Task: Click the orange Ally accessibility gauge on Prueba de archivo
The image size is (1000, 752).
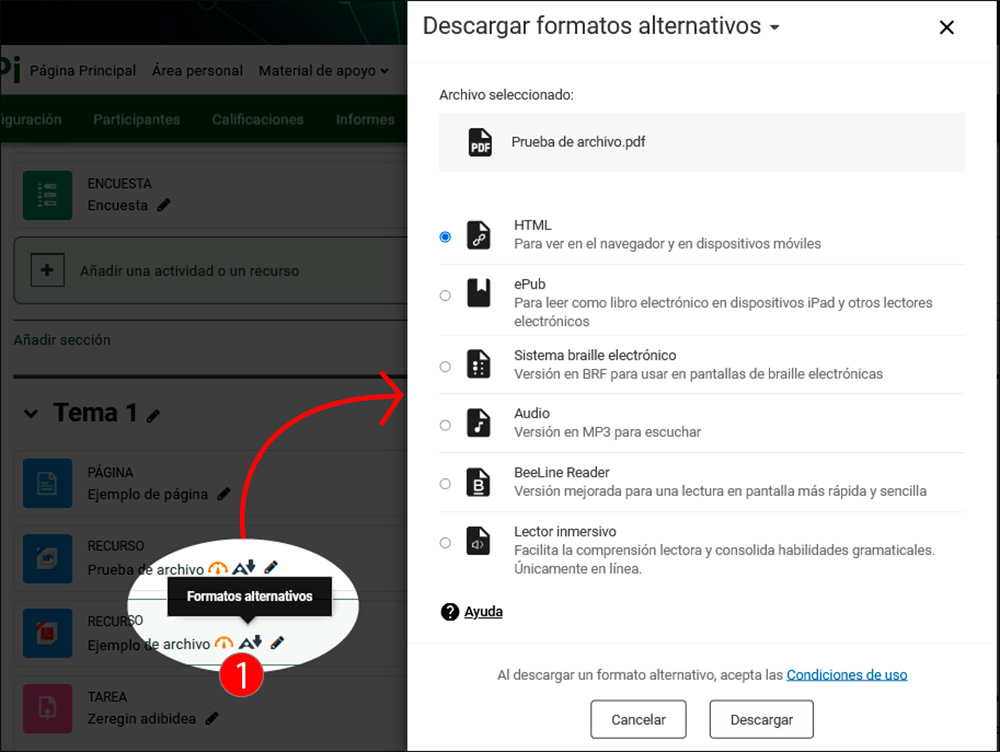Action: point(218,569)
